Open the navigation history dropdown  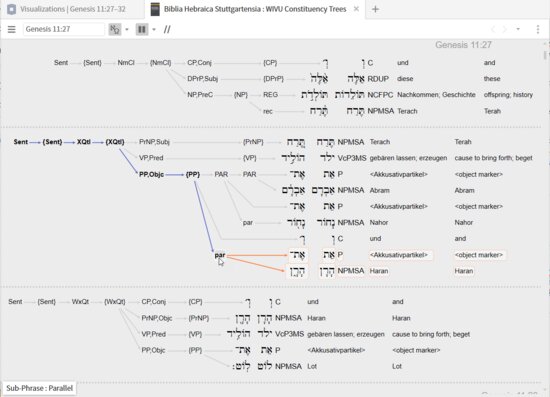[518, 29]
